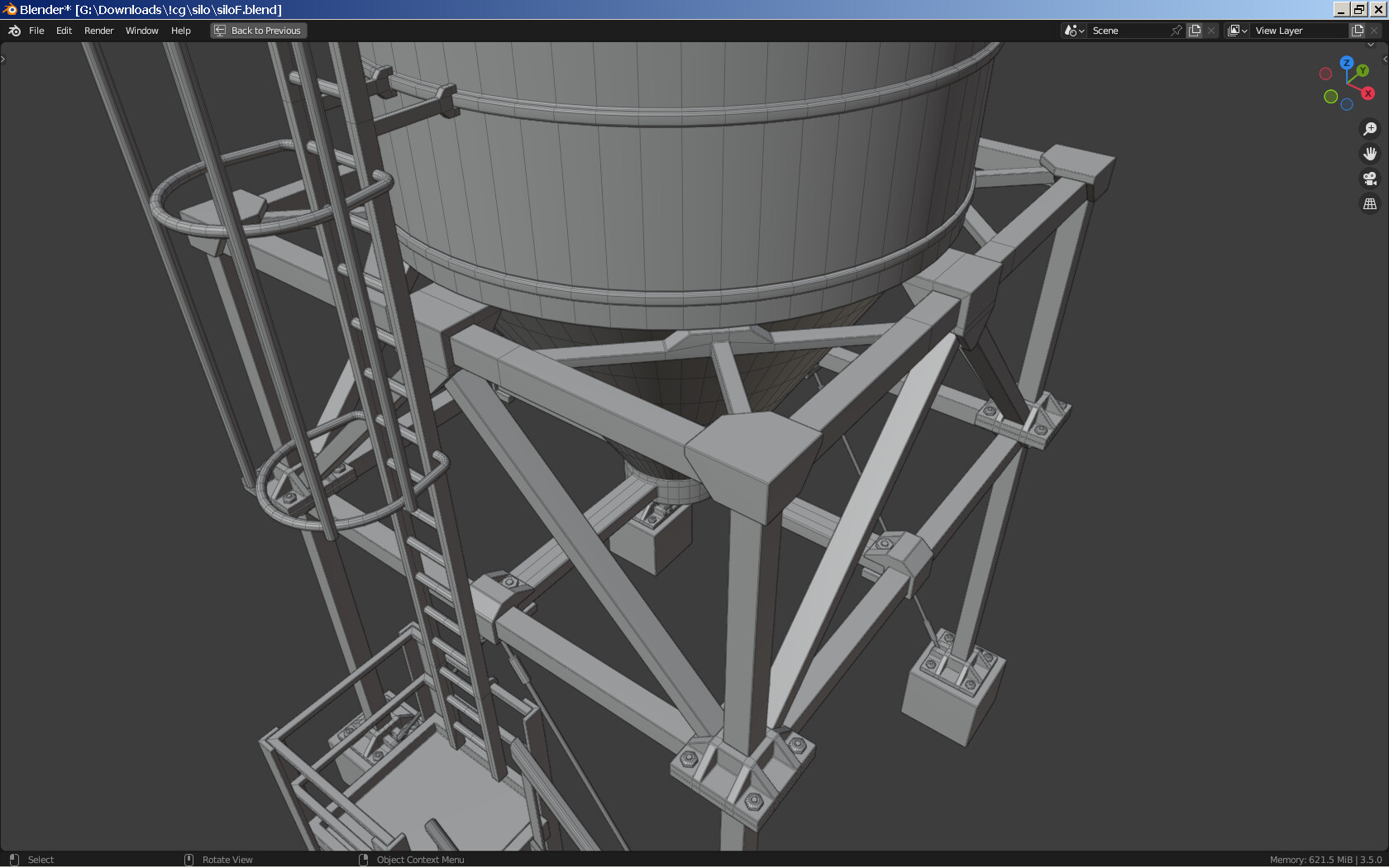Create a new View Layer with copy icon

pos(1356,30)
